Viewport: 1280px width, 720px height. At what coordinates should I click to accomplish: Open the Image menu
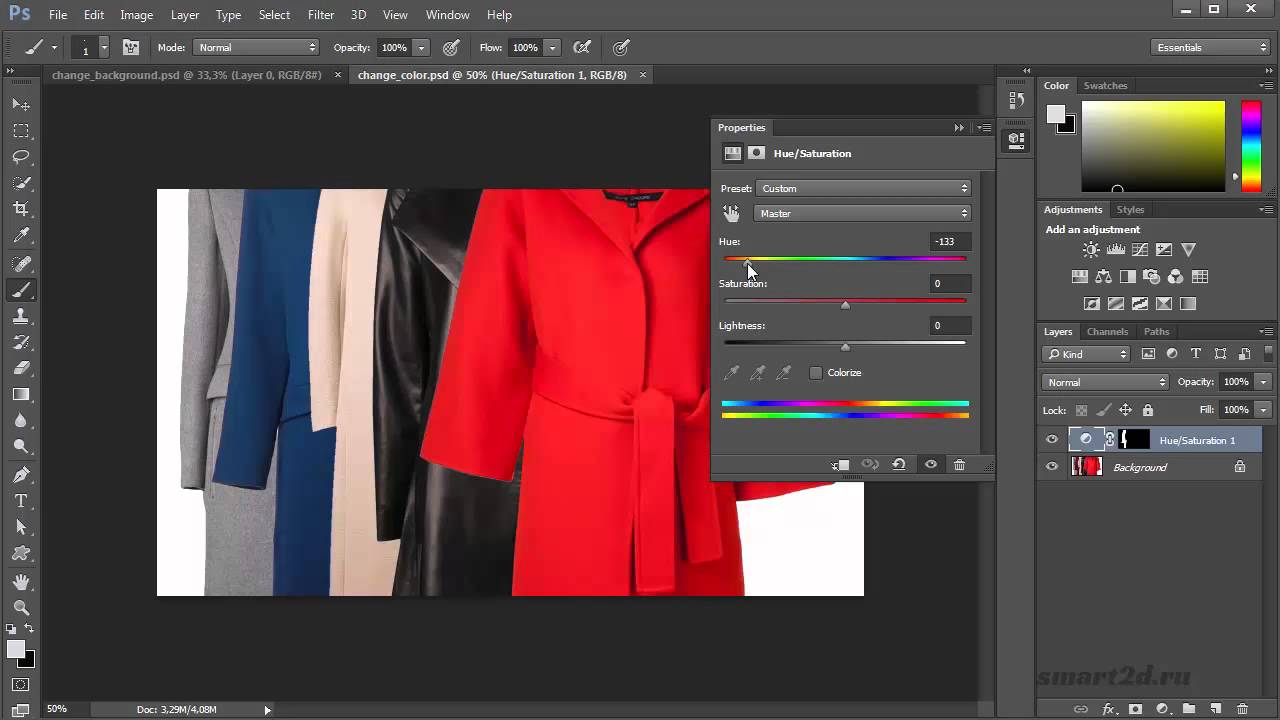[x=136, y=15]
